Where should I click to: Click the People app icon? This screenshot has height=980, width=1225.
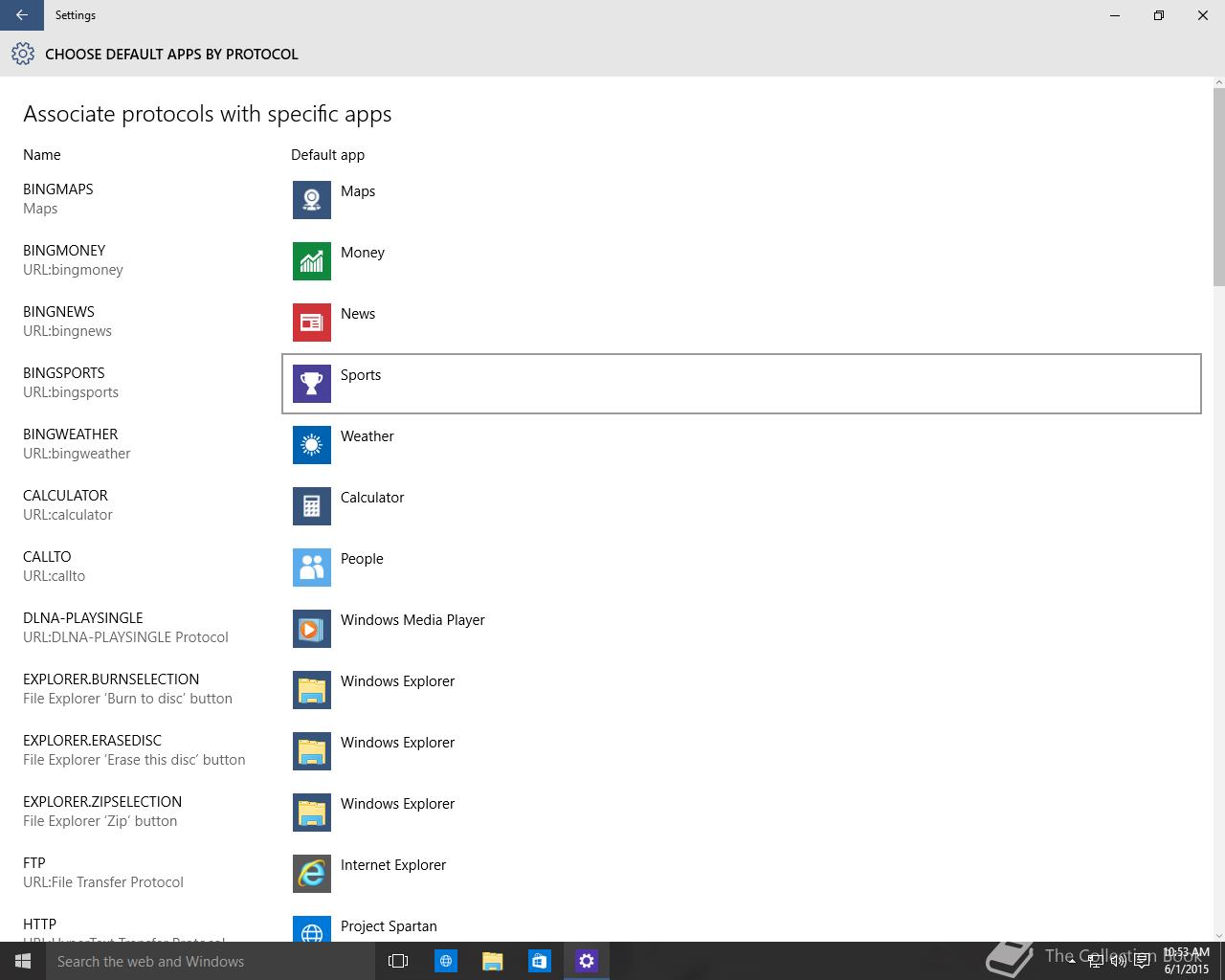(x=312, y=568)
